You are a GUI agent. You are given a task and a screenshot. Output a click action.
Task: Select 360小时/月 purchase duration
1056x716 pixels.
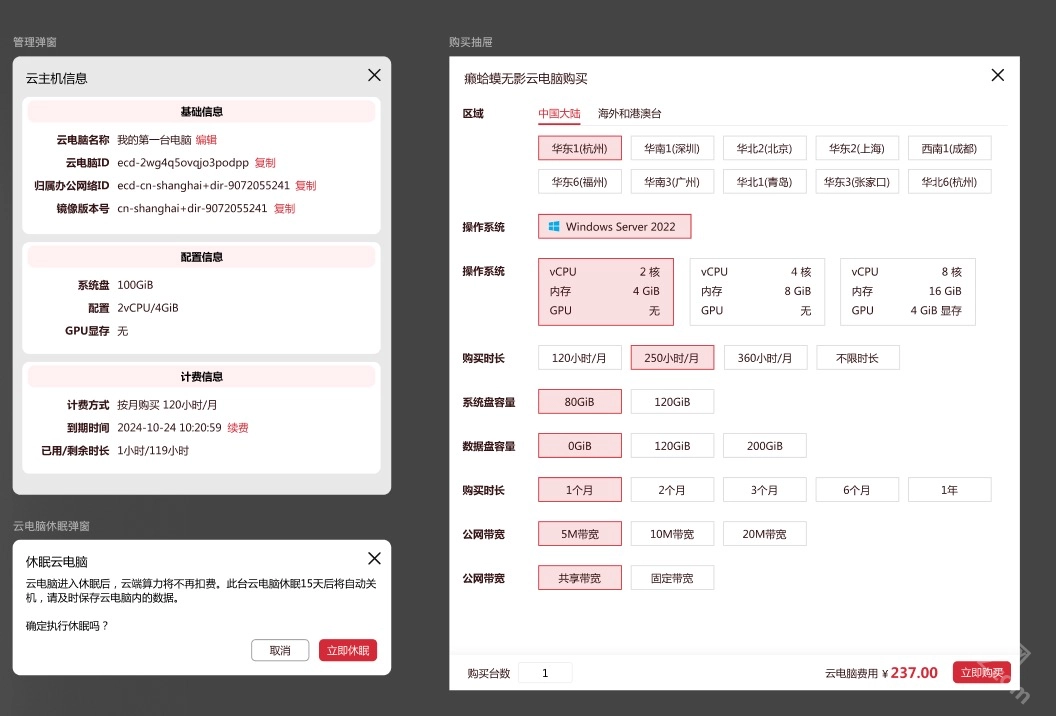coord(764,358)
